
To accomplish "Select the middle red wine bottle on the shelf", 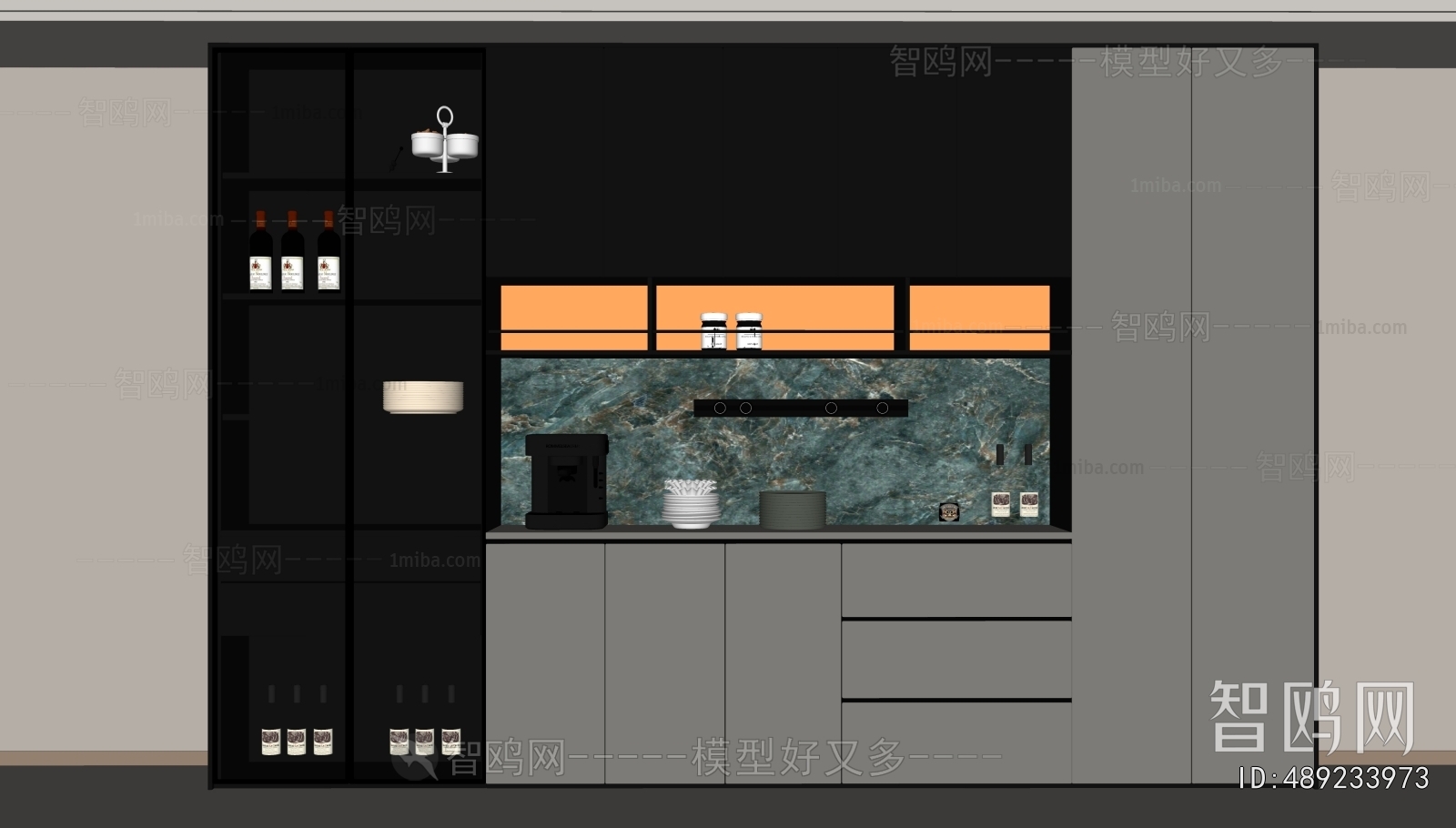I will [292, 251].
